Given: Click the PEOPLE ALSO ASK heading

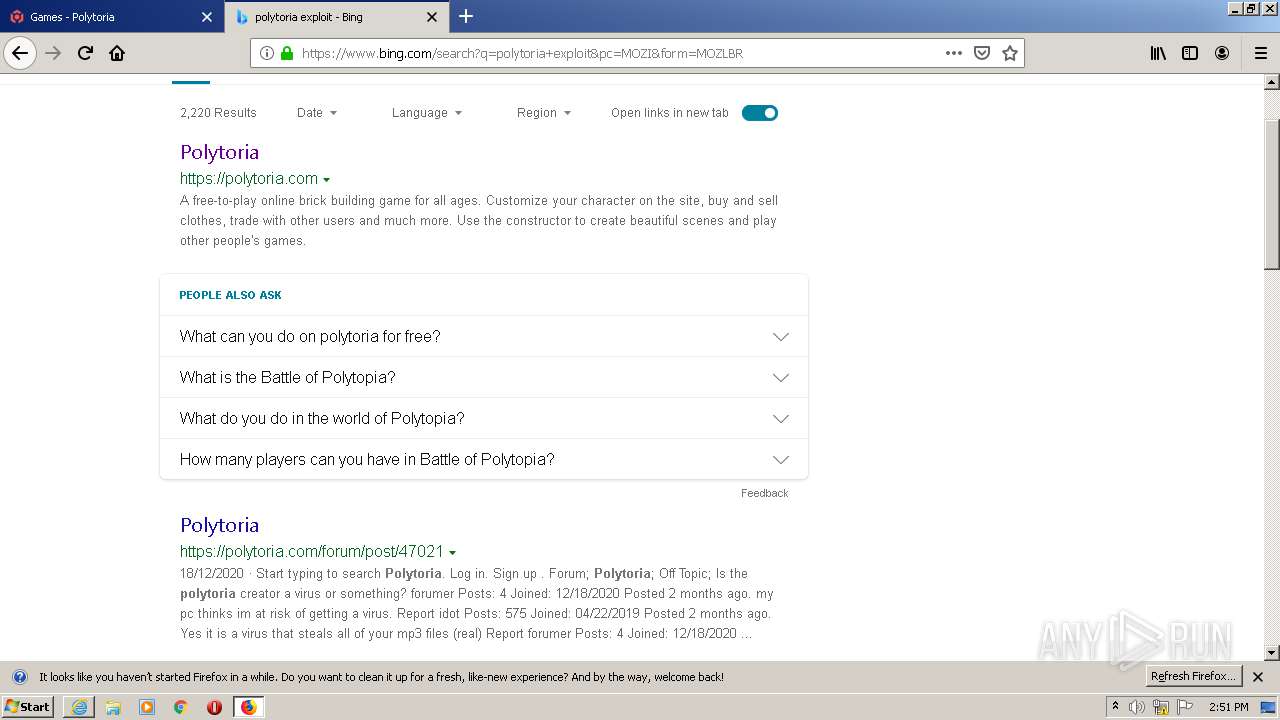Looking at the screenshot, I should click(x=230, y=295).
